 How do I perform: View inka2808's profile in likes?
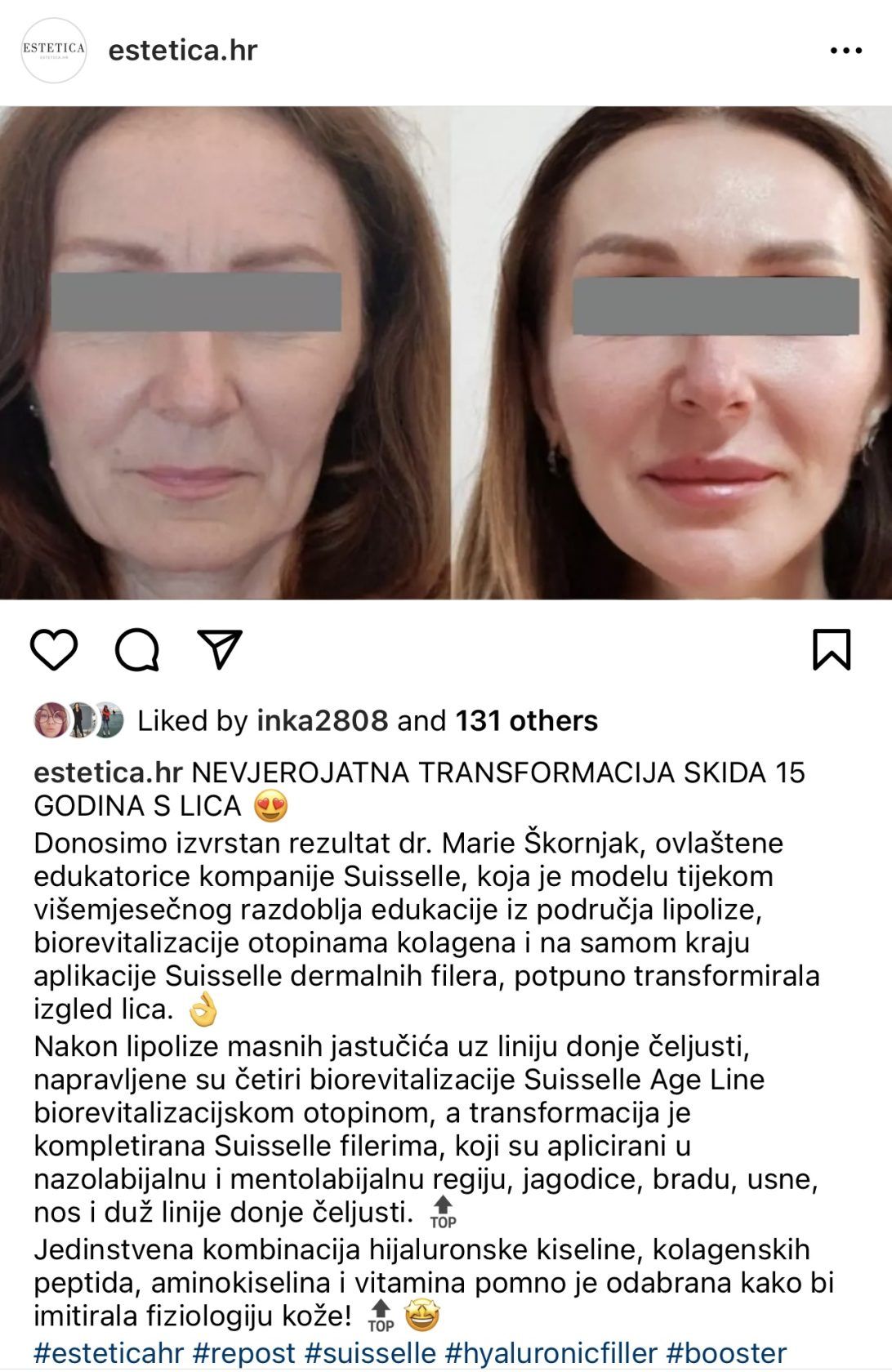pyautogui.click(x=322, y=720)
